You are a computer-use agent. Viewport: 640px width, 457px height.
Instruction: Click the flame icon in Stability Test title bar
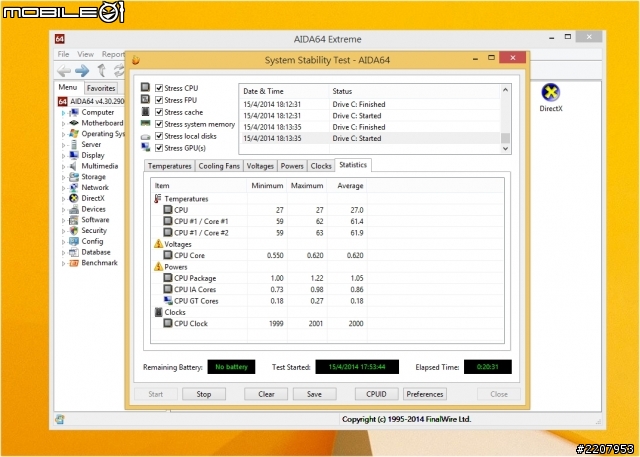pos(136,60)
